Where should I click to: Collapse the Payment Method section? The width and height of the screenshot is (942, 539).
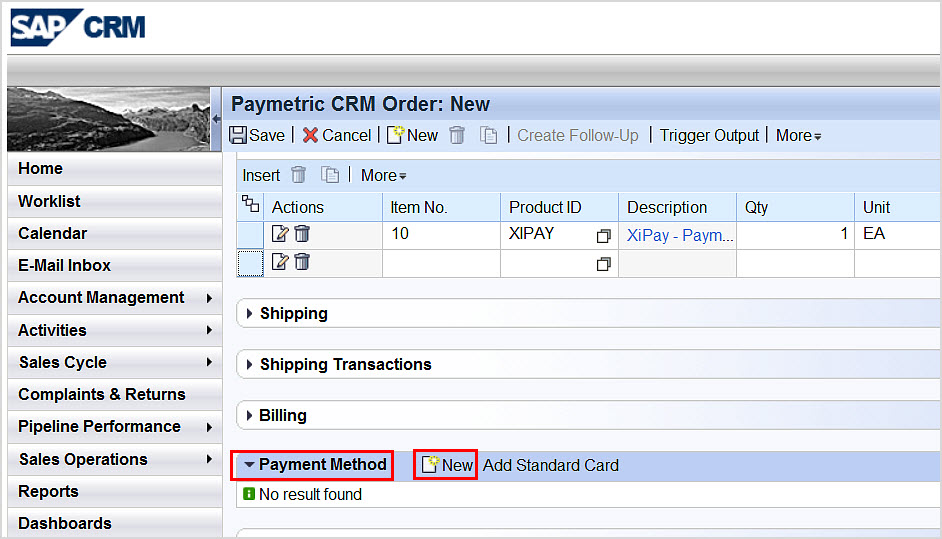coord(249,464)
